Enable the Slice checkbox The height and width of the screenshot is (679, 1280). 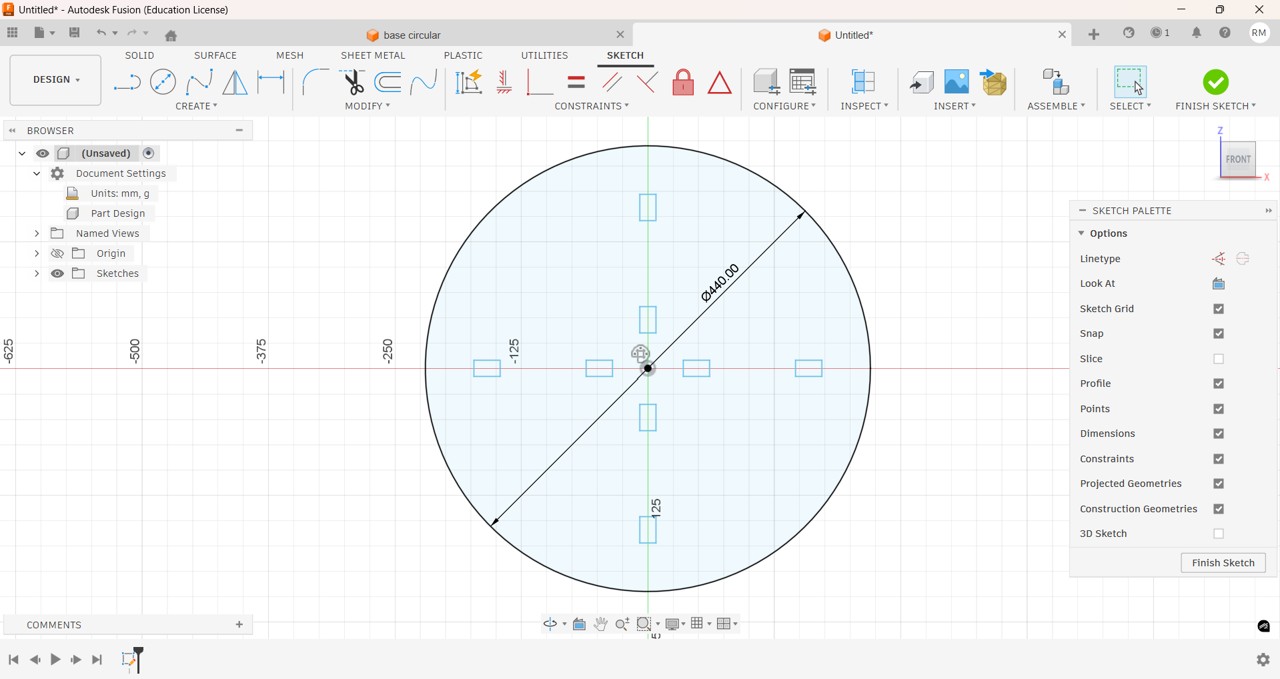[x=1219, y=359]
